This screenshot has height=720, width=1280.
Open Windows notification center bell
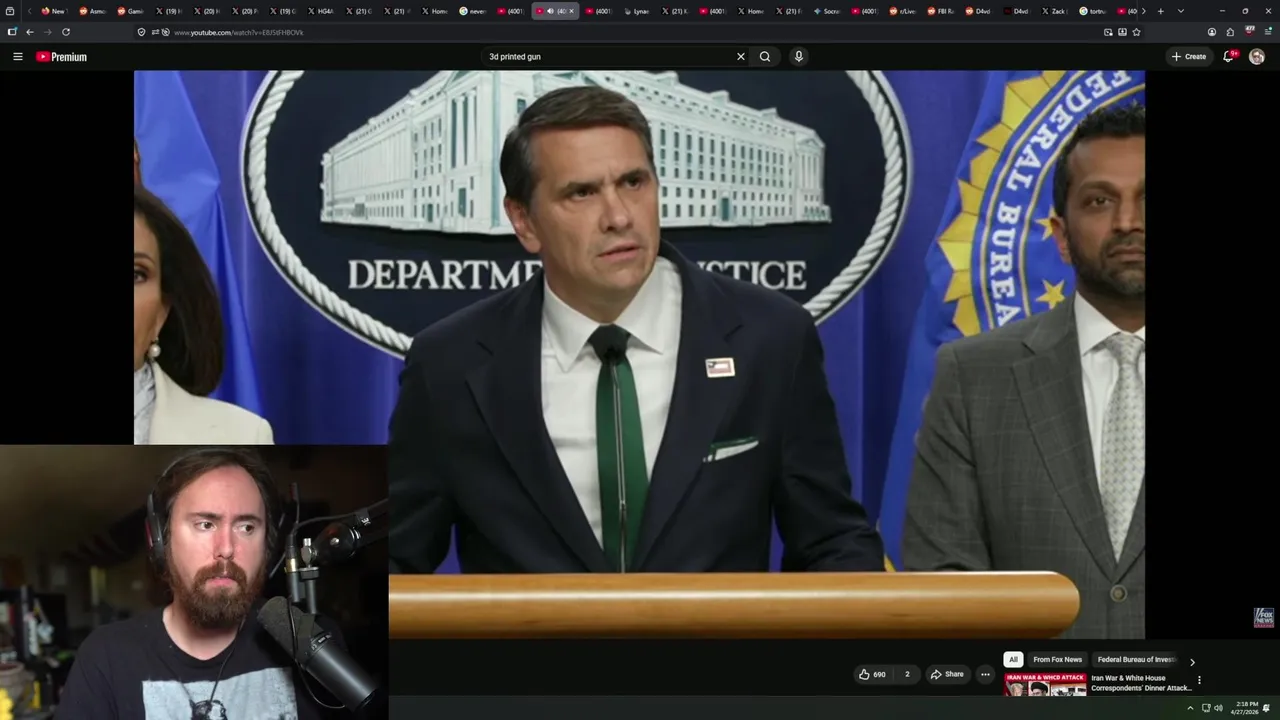pos(1267,708)
